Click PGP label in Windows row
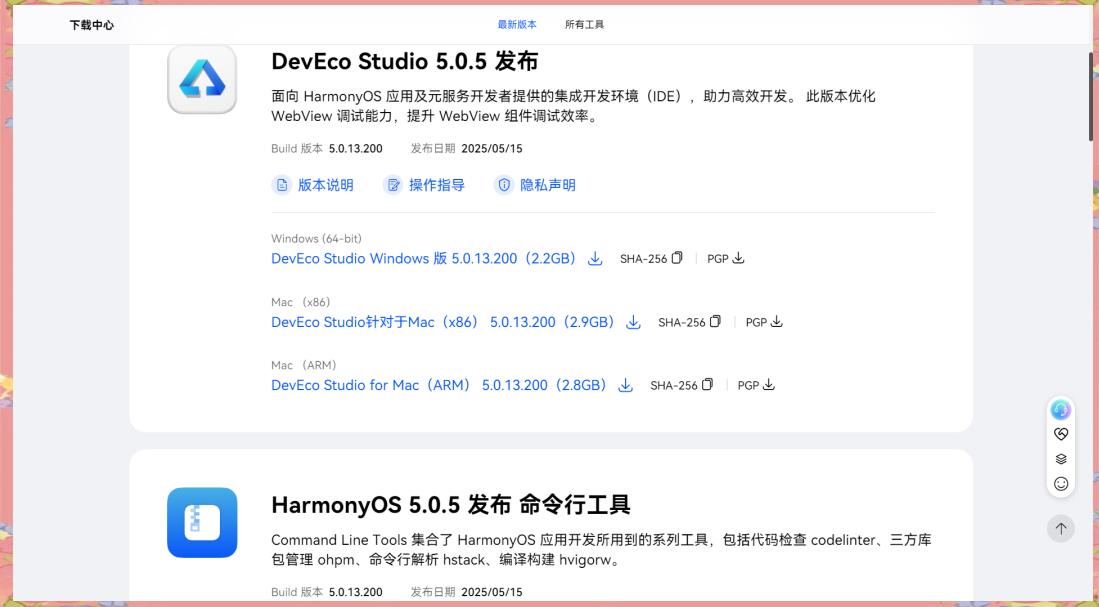The height and width of the screenshot is (607, 1099). 718,259
